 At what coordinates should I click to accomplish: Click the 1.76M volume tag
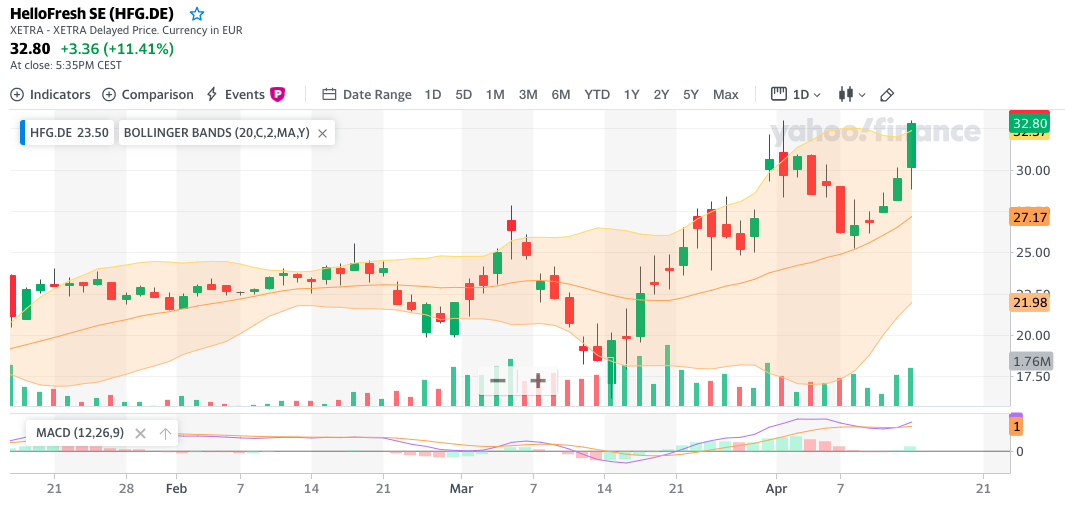(x=1031, y=361)
